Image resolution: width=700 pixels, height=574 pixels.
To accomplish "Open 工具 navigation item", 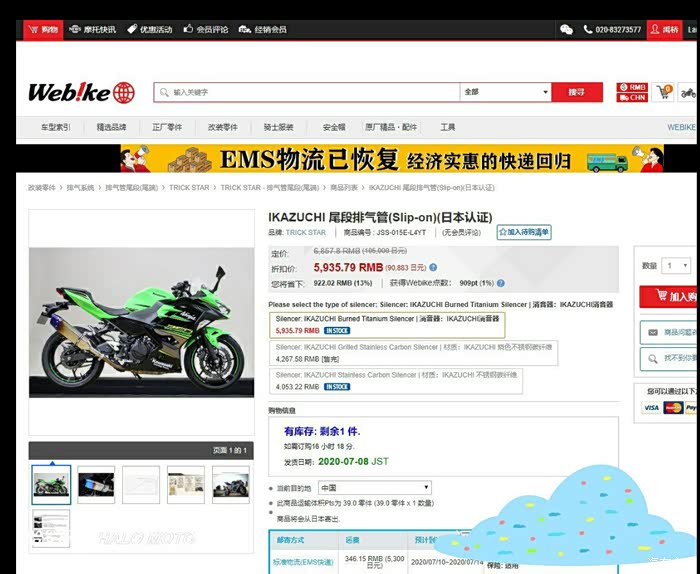I will [447, 128].
